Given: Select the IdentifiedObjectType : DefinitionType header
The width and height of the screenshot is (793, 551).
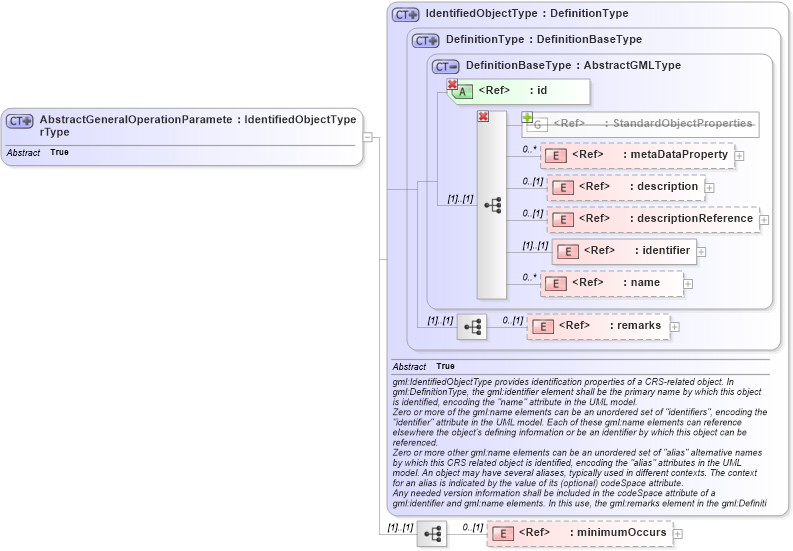Looking at the screenshot, I should (x=527, y=14).
